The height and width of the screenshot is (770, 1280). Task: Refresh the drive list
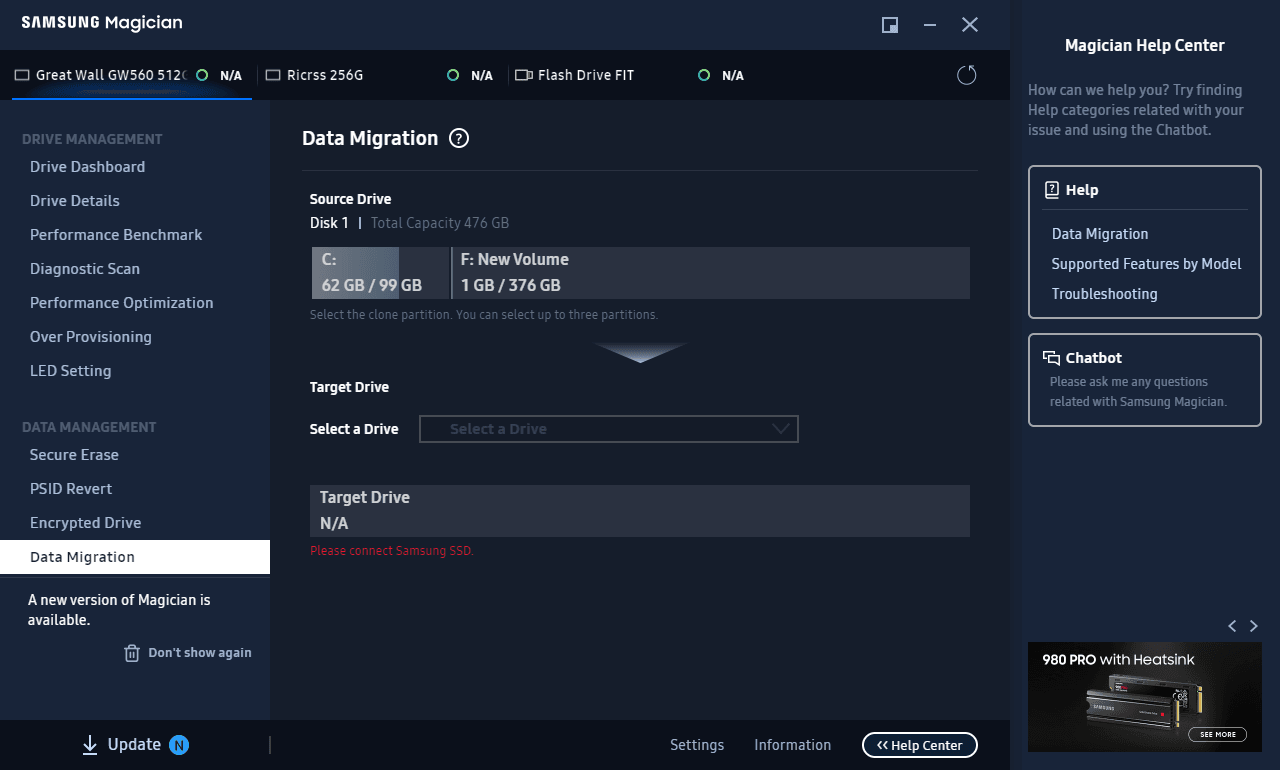click(x=966, y=75)
